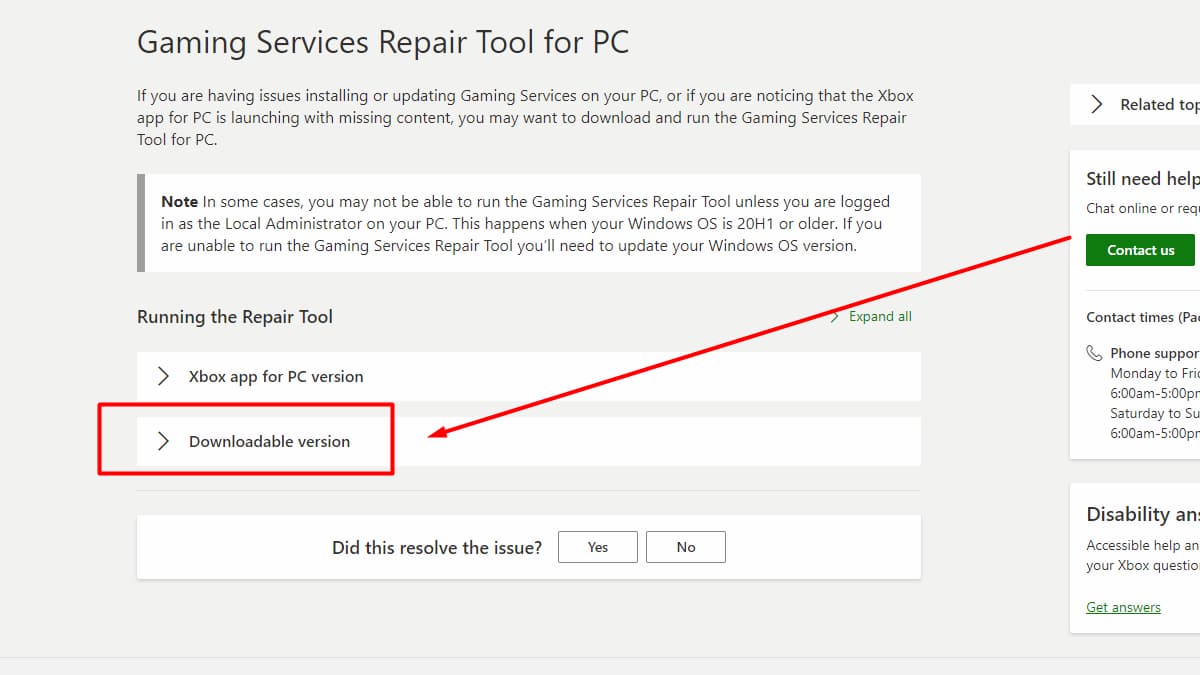
Task: Click the chevron beside "Xbox app for PC version"
Action: (163, 376)
